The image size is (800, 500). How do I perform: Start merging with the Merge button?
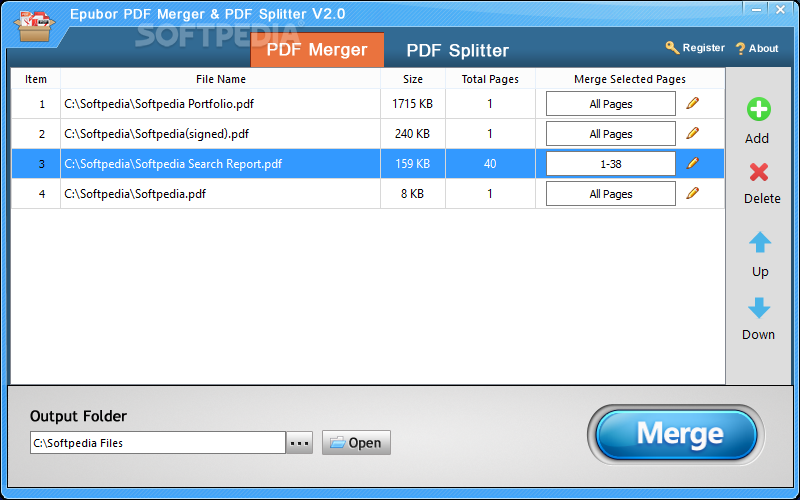pyautogui.click(x=676, y=435)
